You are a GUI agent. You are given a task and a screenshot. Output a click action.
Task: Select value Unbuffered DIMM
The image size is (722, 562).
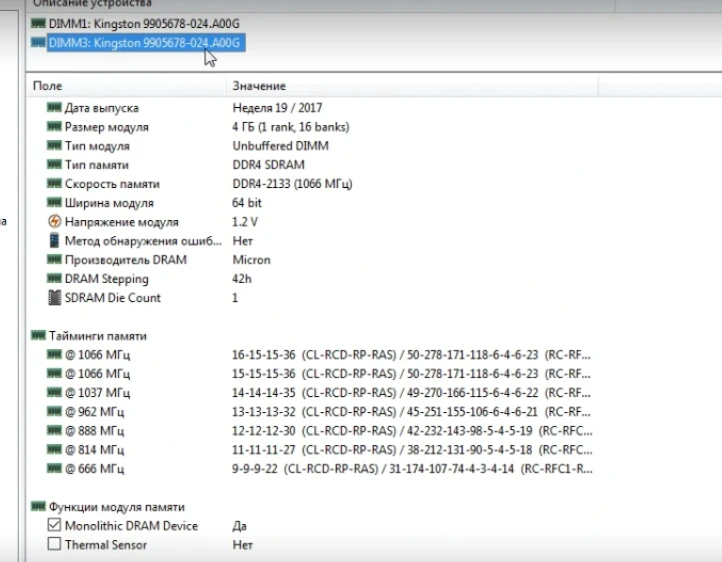(x=280, y=146)
